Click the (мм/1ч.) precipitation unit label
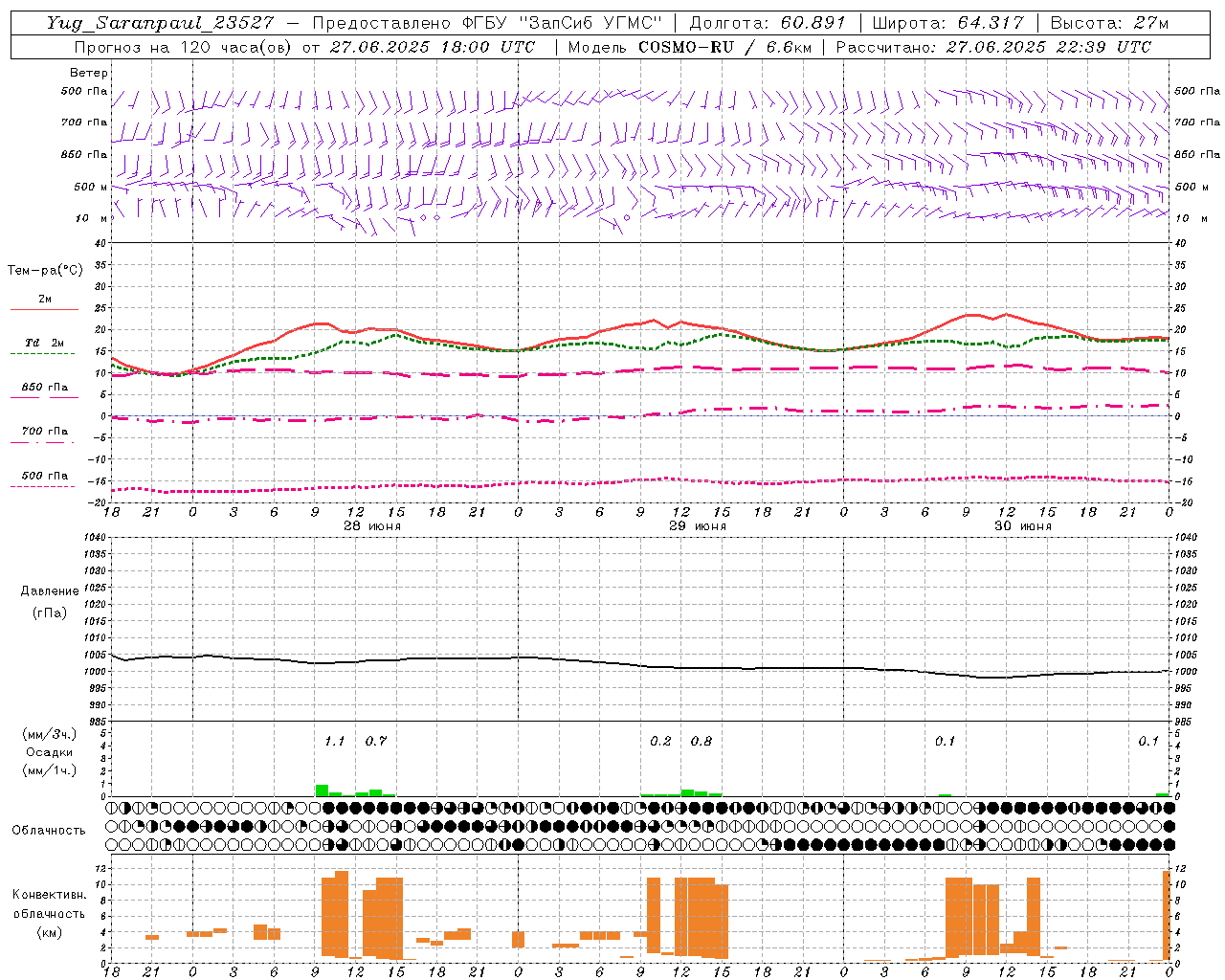 point(50,770)
